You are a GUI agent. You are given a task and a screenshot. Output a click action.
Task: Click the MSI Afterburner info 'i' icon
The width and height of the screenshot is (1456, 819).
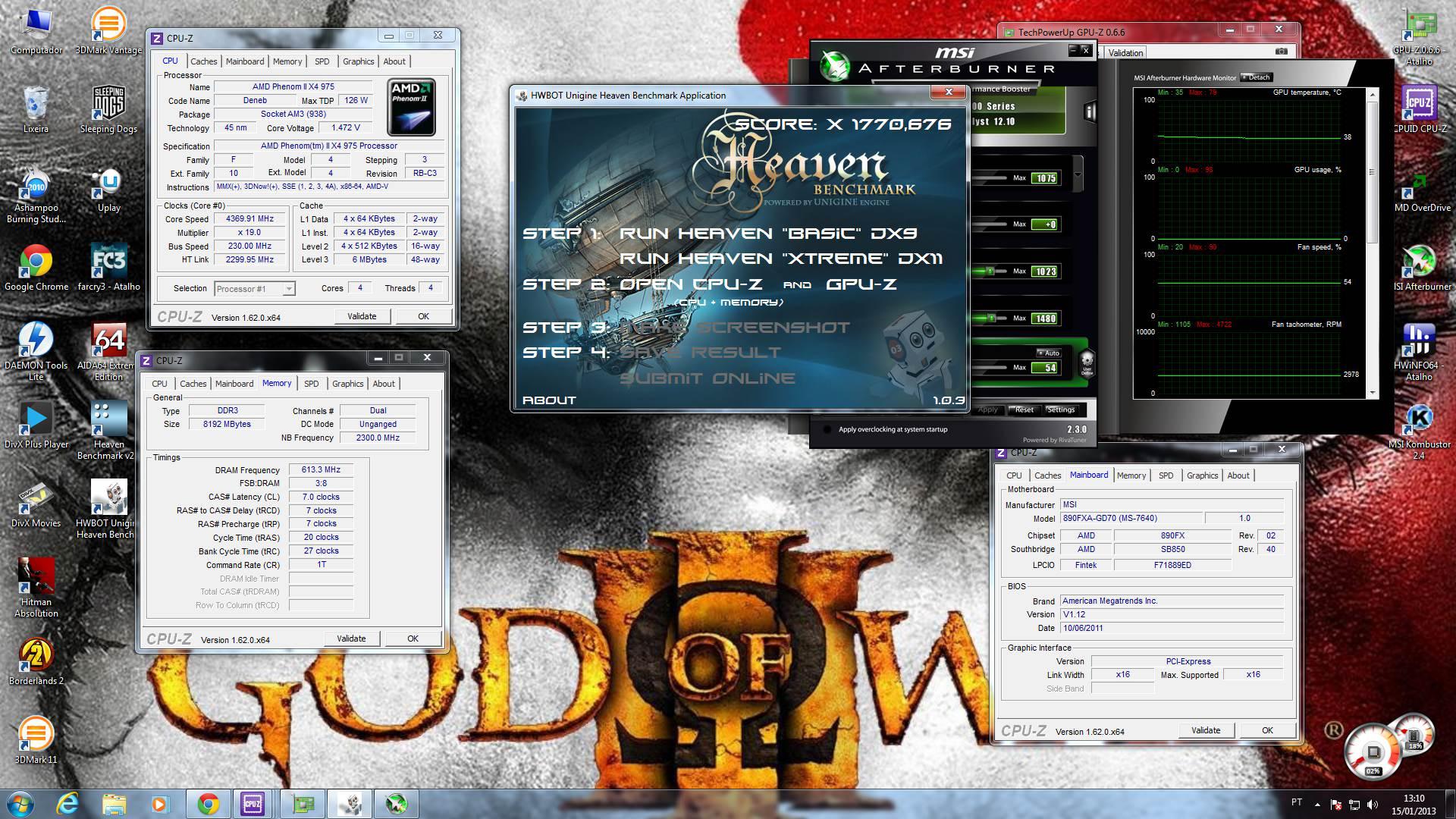coord(1090,112)
